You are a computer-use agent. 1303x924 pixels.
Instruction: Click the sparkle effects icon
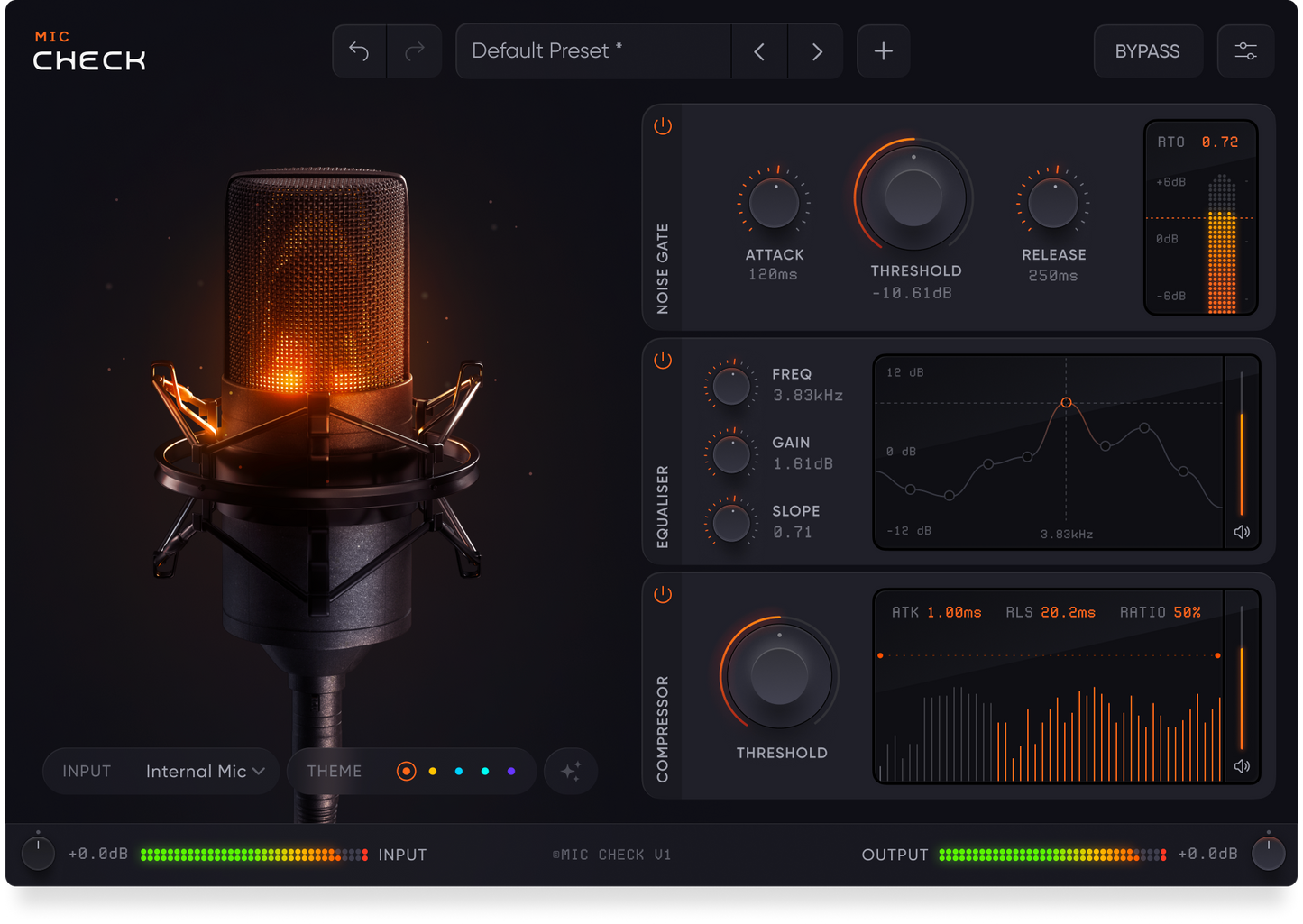point(571,771)
